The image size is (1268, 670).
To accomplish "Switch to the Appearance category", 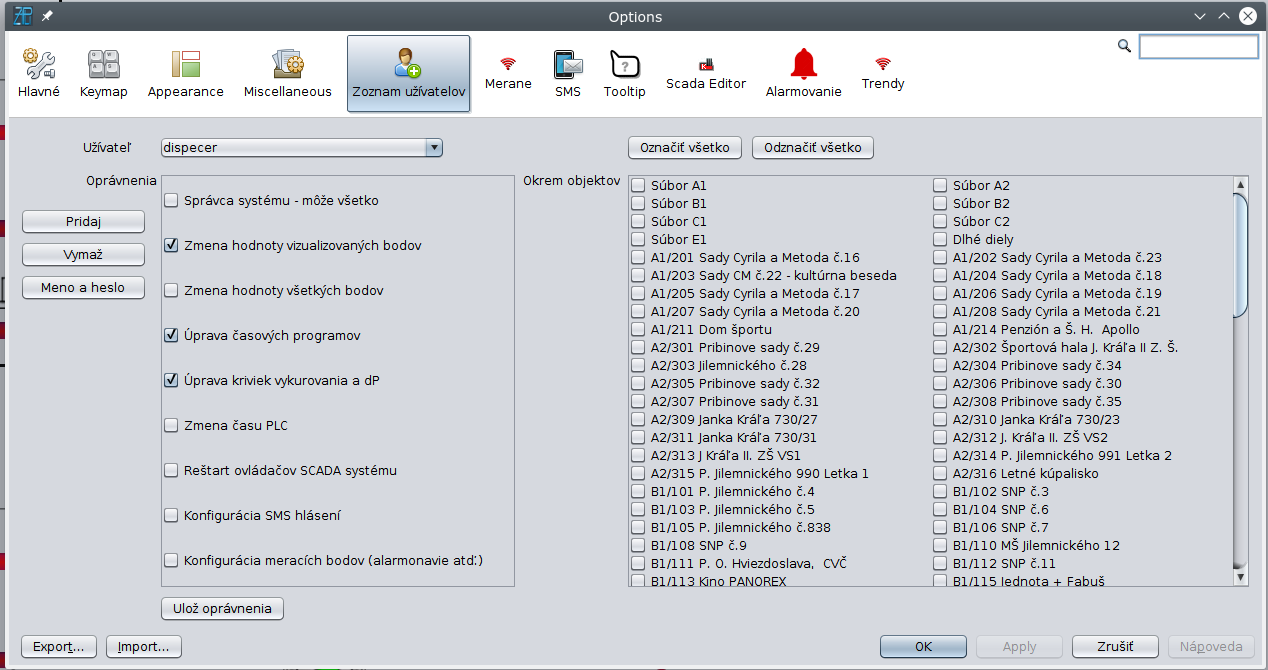I will [x=186, y=73].
